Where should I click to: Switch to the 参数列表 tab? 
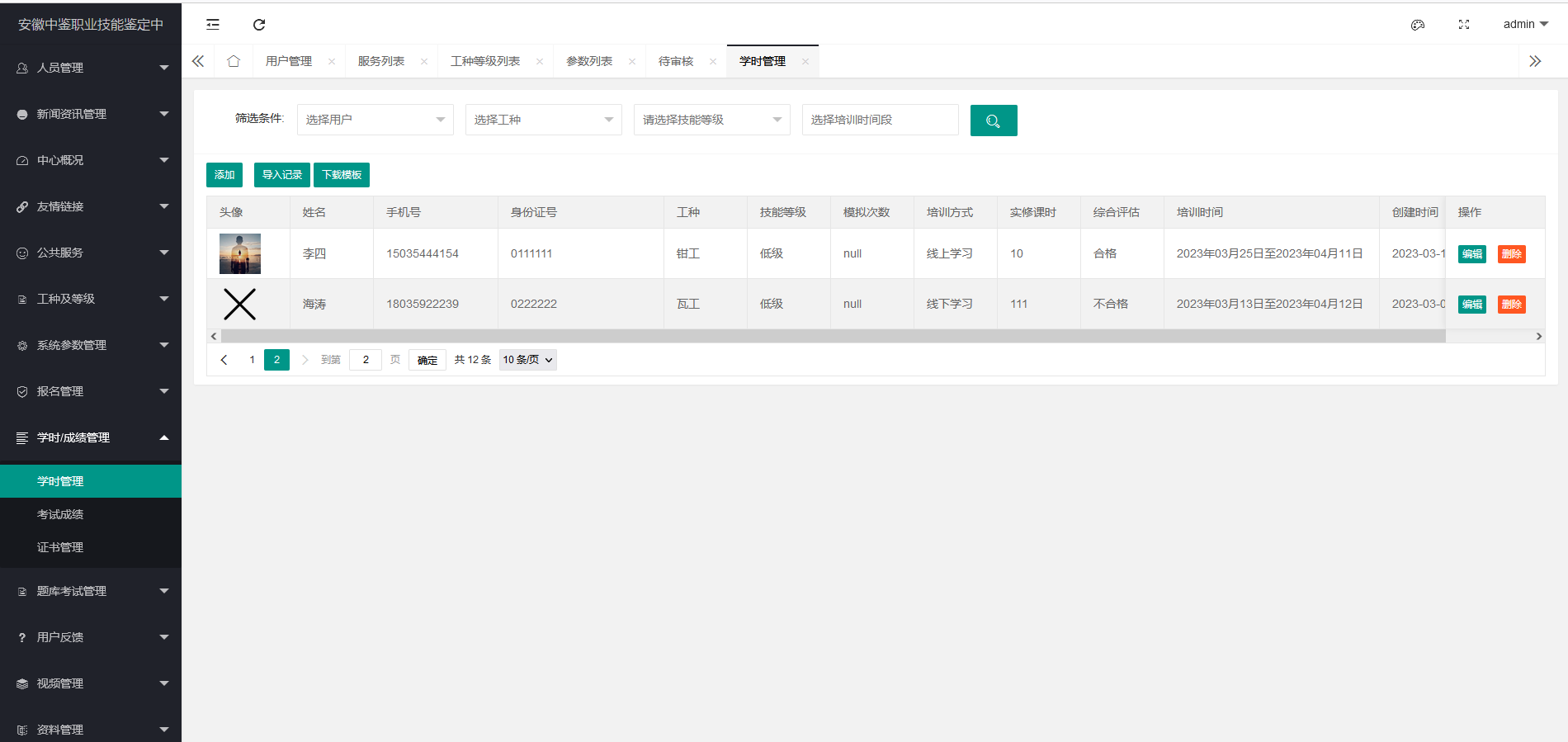[x=589, y=61]
